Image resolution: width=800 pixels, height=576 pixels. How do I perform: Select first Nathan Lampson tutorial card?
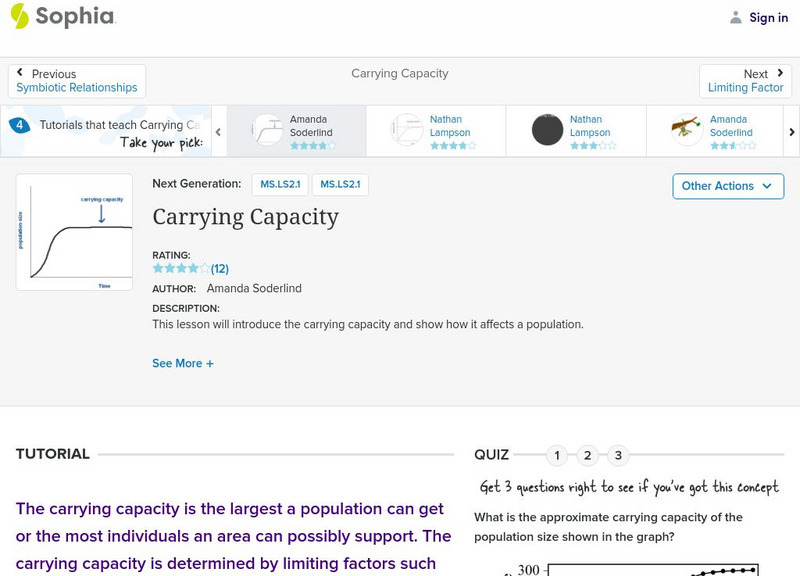(x=436, y=131)
